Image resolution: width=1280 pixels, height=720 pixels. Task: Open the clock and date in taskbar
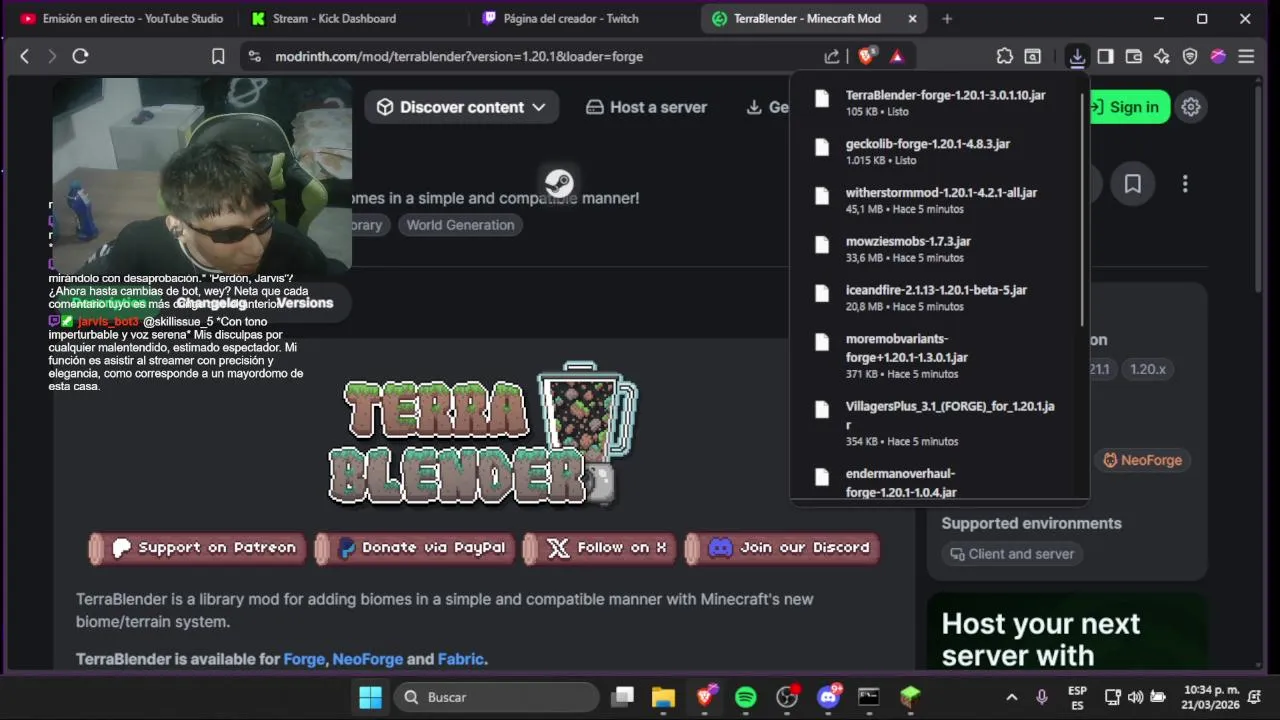coord(1211,697)
